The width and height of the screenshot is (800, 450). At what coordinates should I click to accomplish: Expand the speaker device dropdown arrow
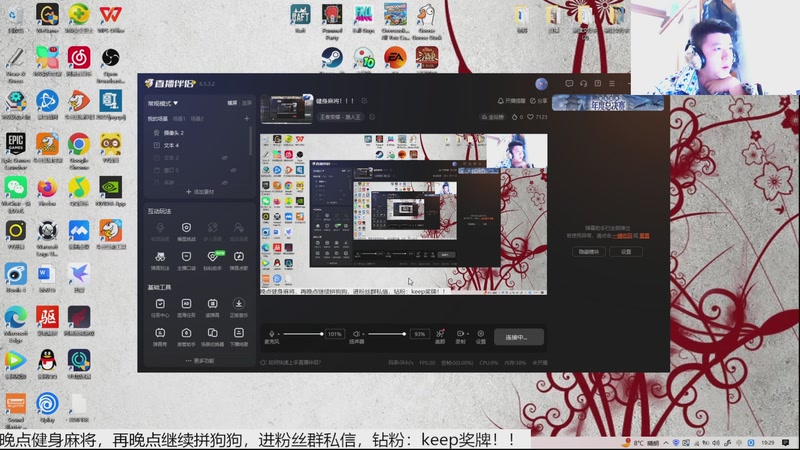(363, 334)
